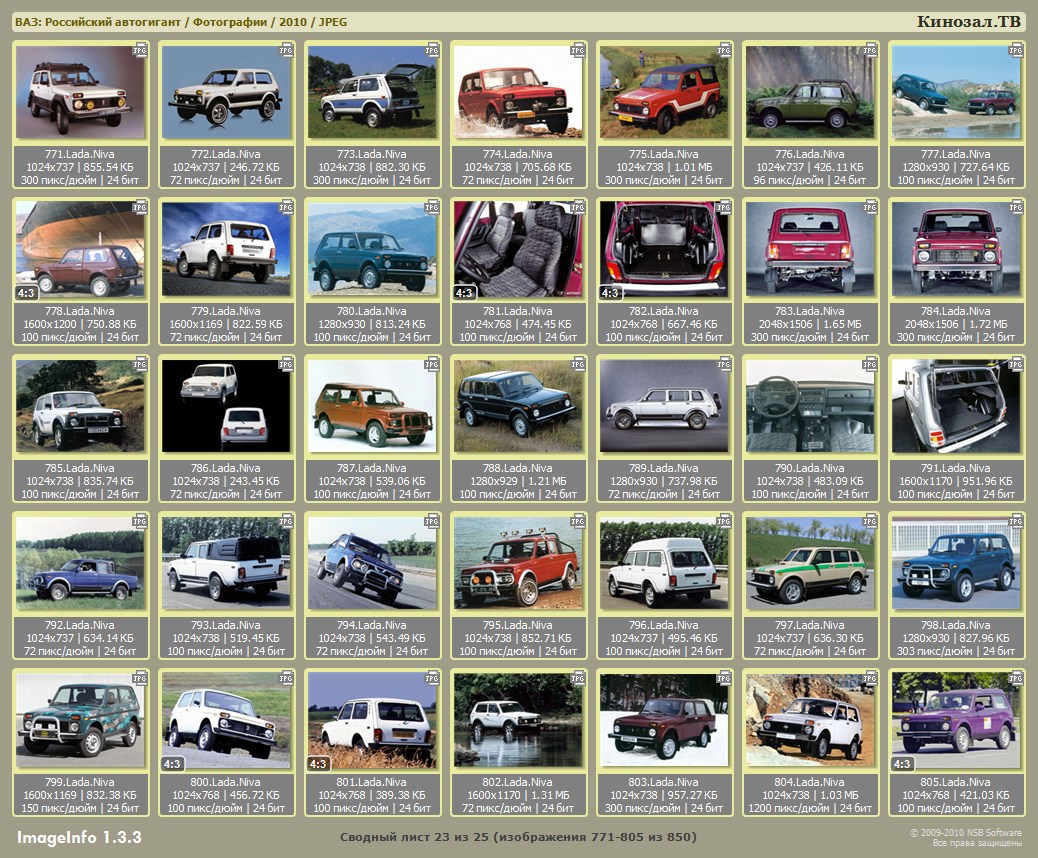The image size is (1038, 858).
Task: Click the 4:3 badge on 781.Lada.Niva
Action: [465, 293]
